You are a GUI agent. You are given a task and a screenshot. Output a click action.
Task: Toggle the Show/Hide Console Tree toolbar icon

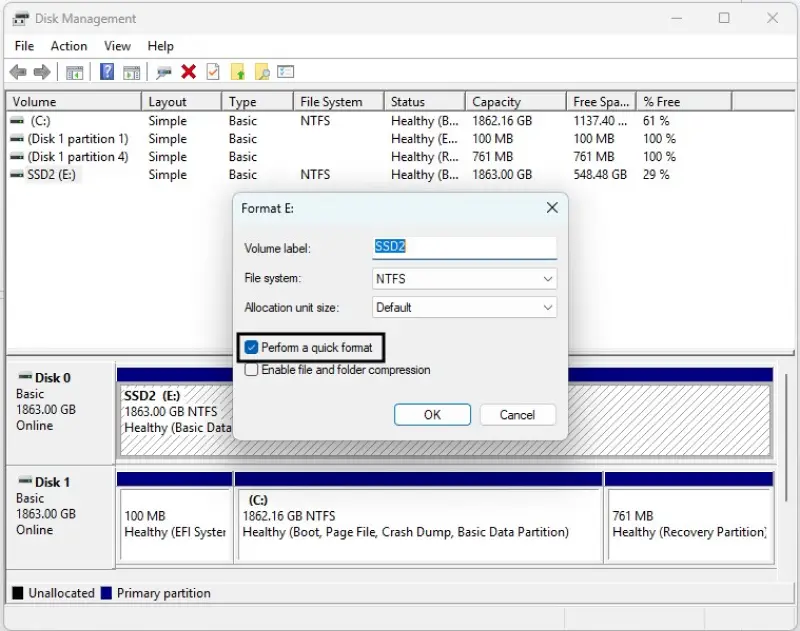pos(73,71)
